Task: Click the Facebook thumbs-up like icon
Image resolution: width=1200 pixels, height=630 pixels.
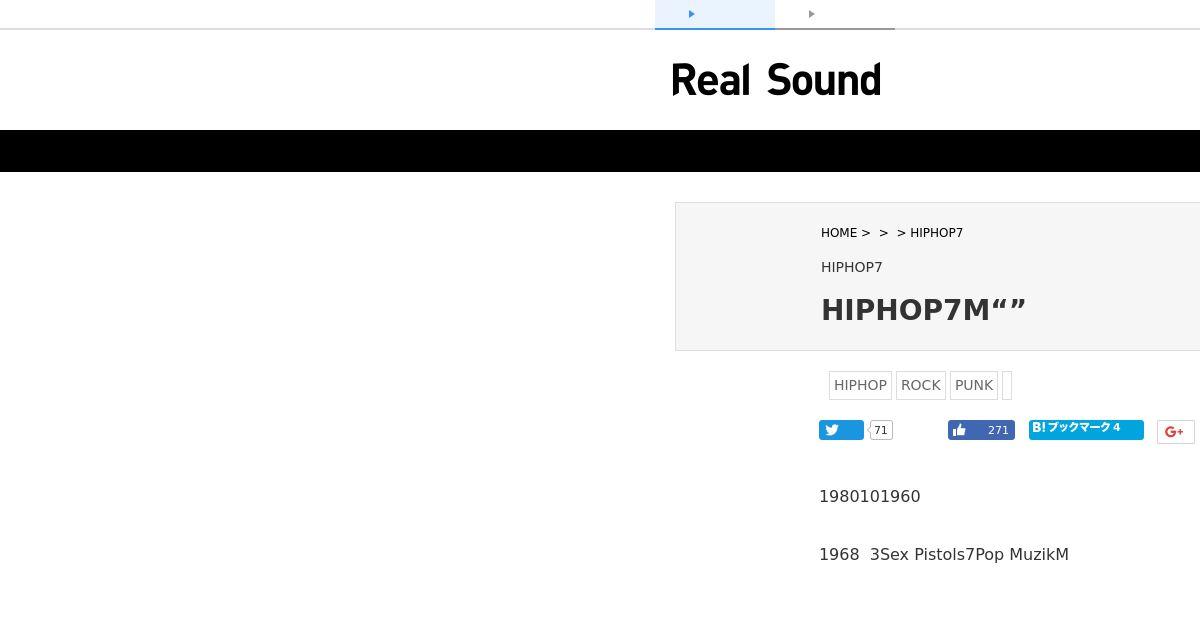Action: pos(960,430)
